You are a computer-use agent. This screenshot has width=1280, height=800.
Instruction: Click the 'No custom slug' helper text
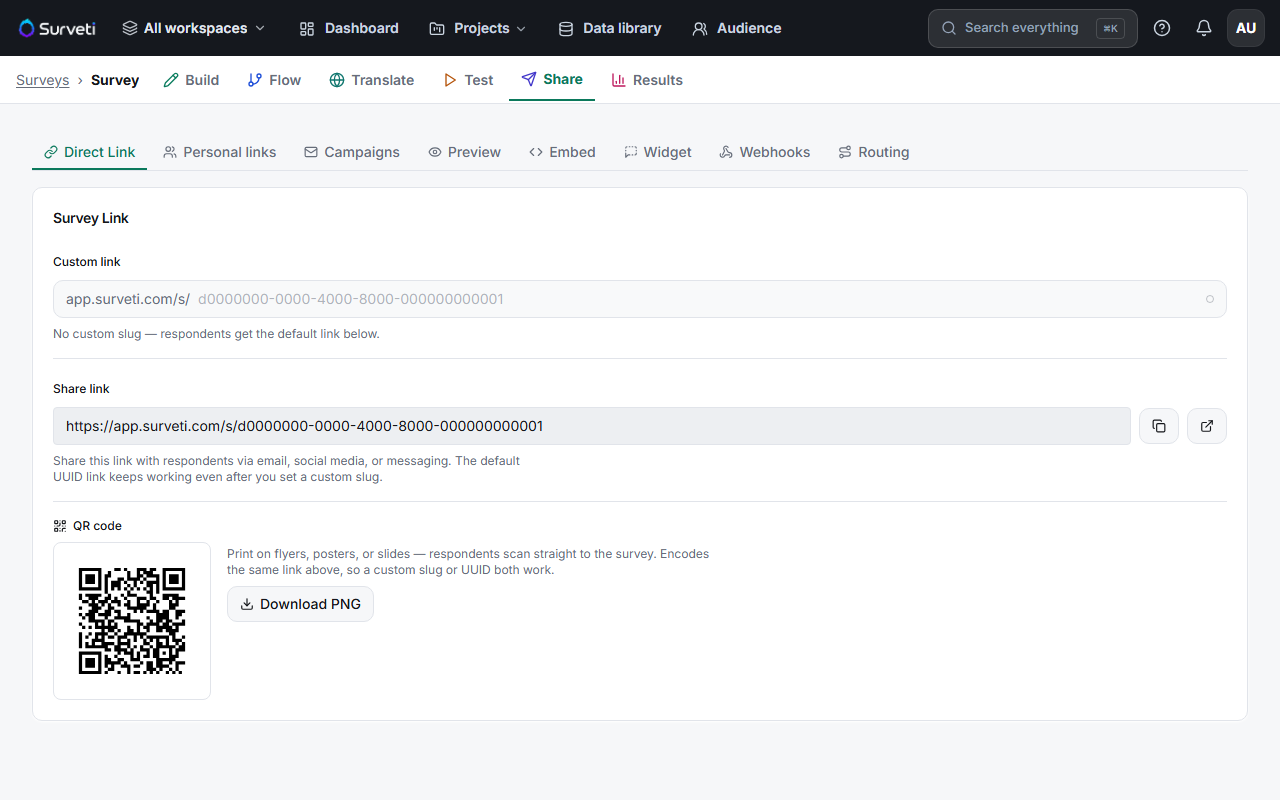(x=216, y=334)
